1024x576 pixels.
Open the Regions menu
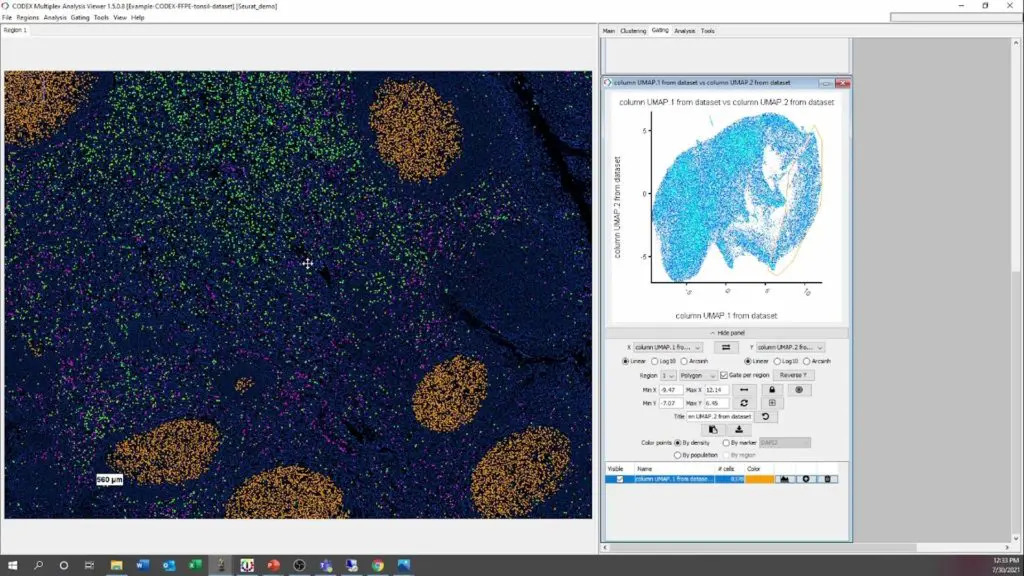(x=27, y=18)
